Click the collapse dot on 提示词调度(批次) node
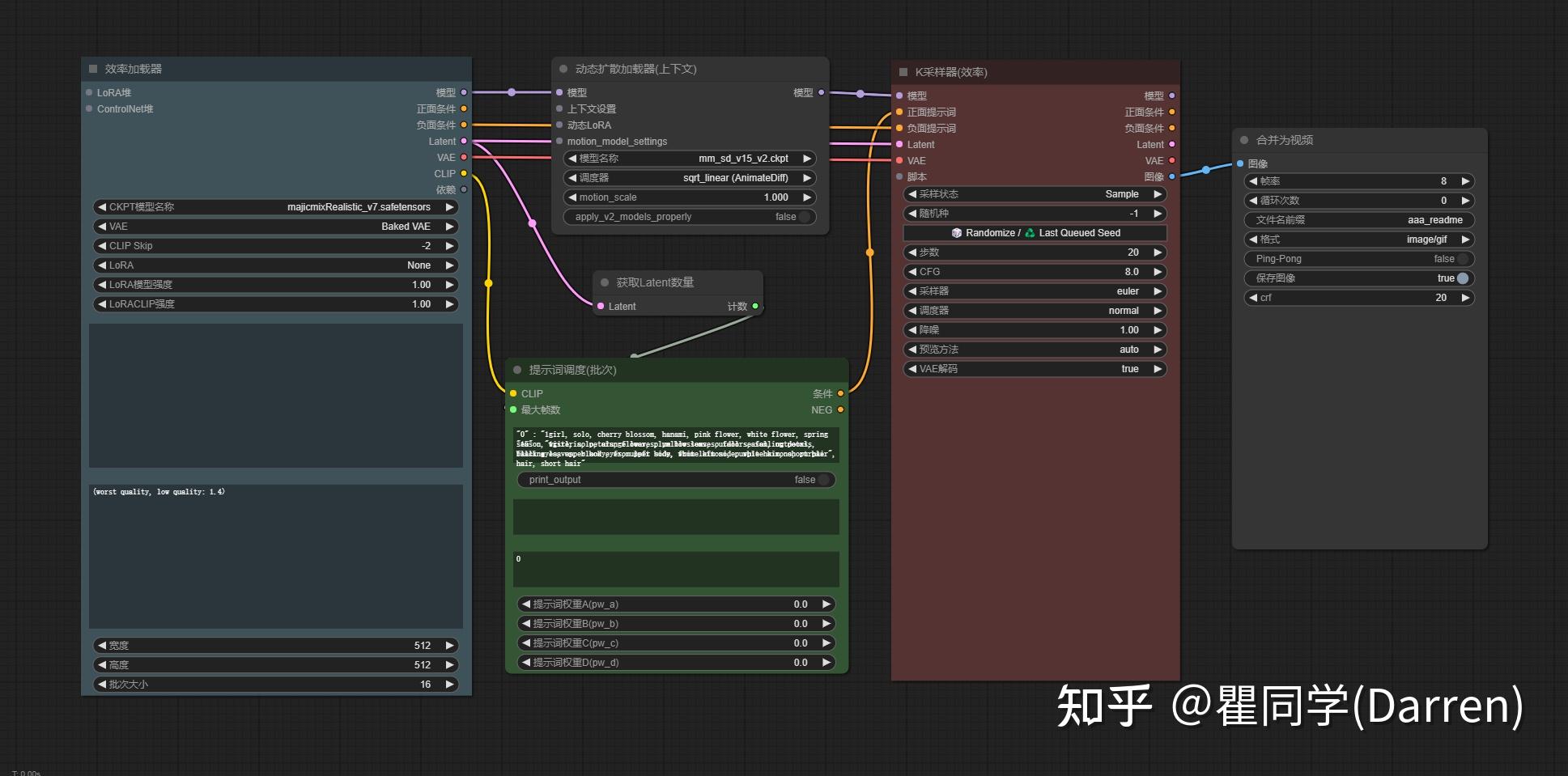1568x776 pixels. (x=517, y=369)
